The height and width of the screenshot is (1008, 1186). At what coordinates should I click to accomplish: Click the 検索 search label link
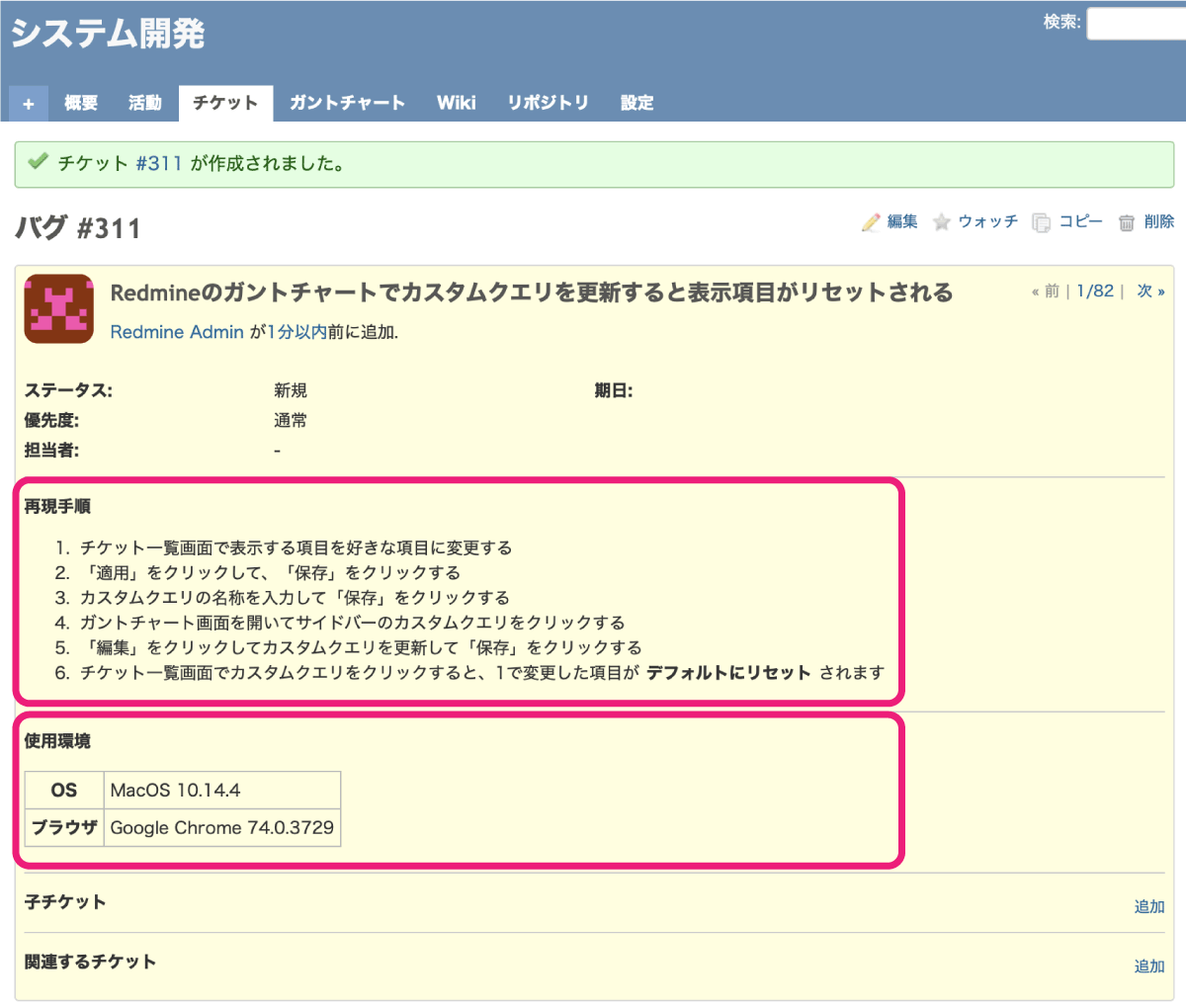(x=1061, y=22)
